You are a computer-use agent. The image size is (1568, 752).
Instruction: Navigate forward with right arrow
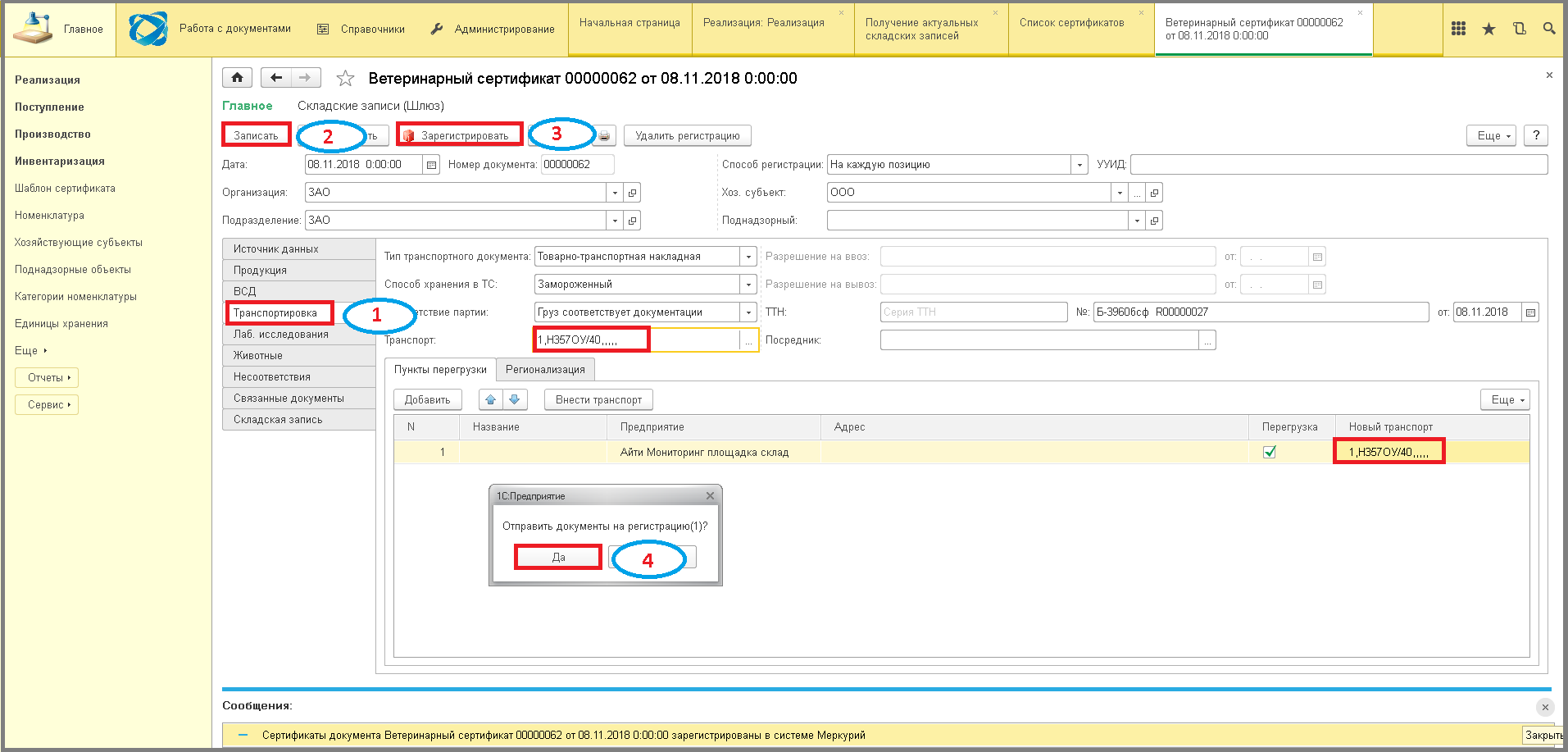click(305, 78)
